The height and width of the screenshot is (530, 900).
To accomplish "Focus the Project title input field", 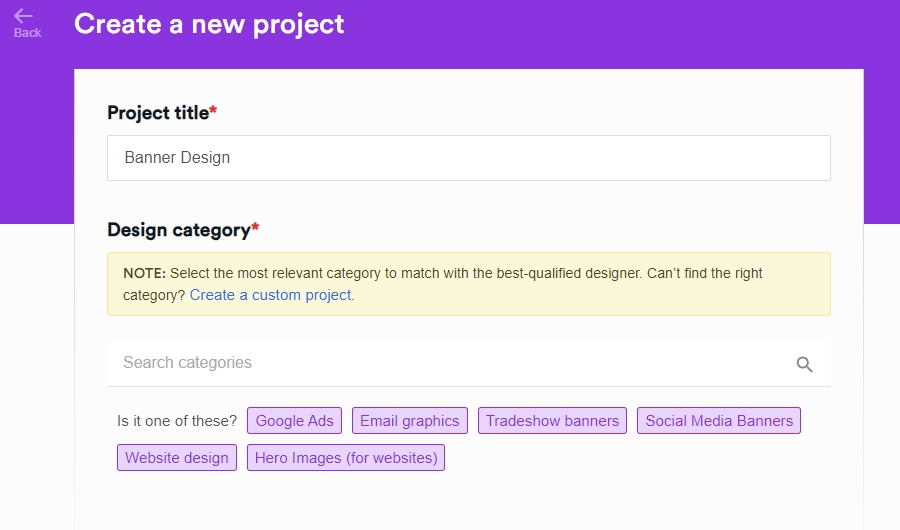I will tap(468, 158).
